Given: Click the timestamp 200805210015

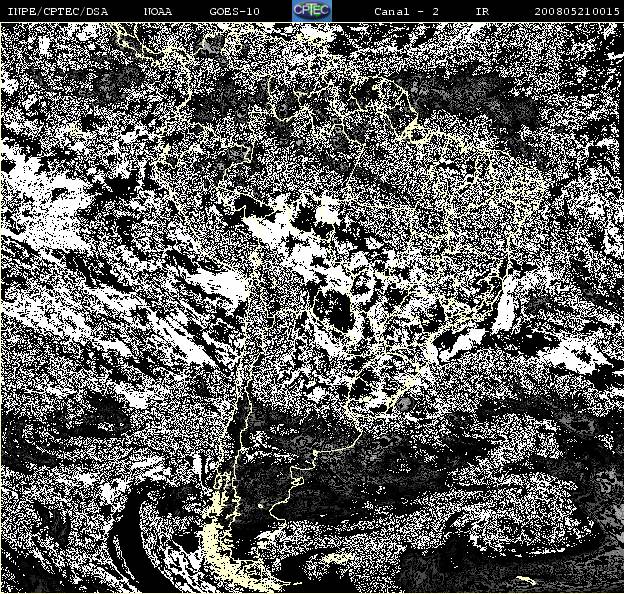Looking at the screenshot, I should pyautogui.click(x=577, y=11).
